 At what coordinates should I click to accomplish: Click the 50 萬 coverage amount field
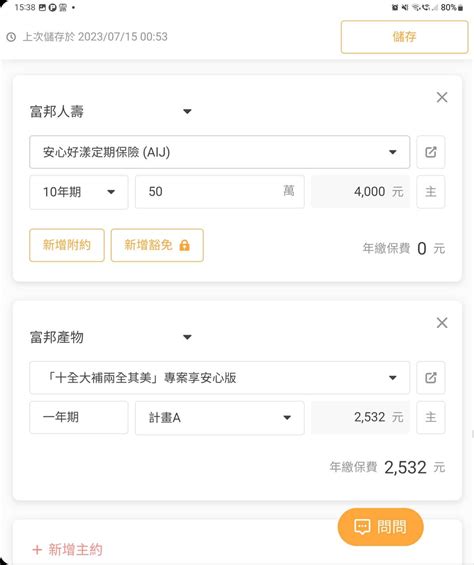pos(220,192)
